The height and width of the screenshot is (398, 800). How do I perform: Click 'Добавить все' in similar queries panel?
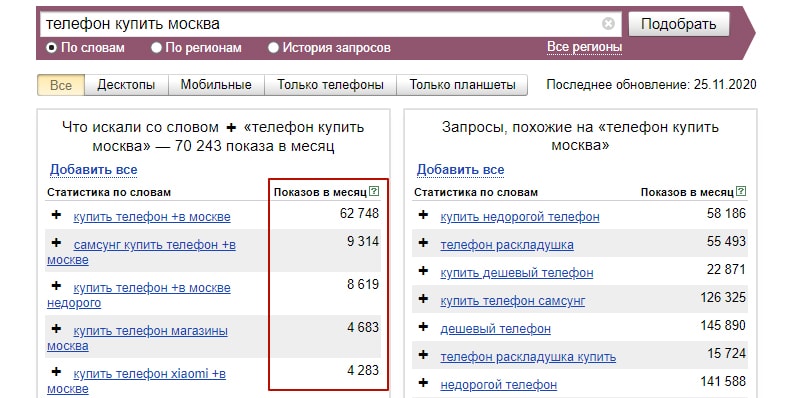pyautogui.click(x=460, y=169)
